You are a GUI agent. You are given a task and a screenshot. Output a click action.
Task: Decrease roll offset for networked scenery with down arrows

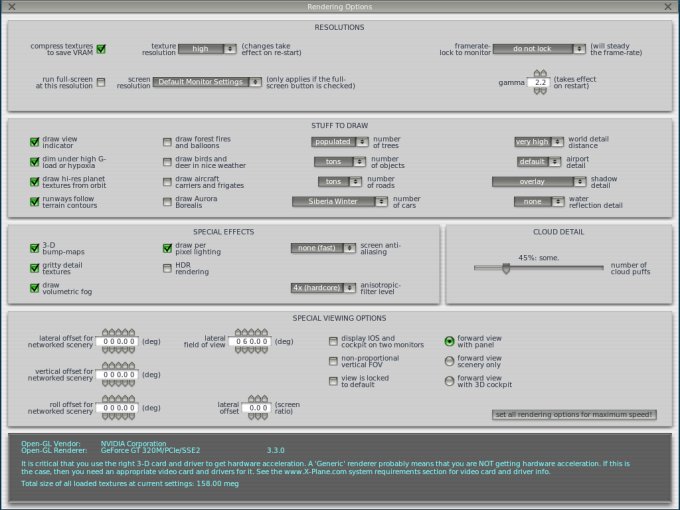(118, 417)
